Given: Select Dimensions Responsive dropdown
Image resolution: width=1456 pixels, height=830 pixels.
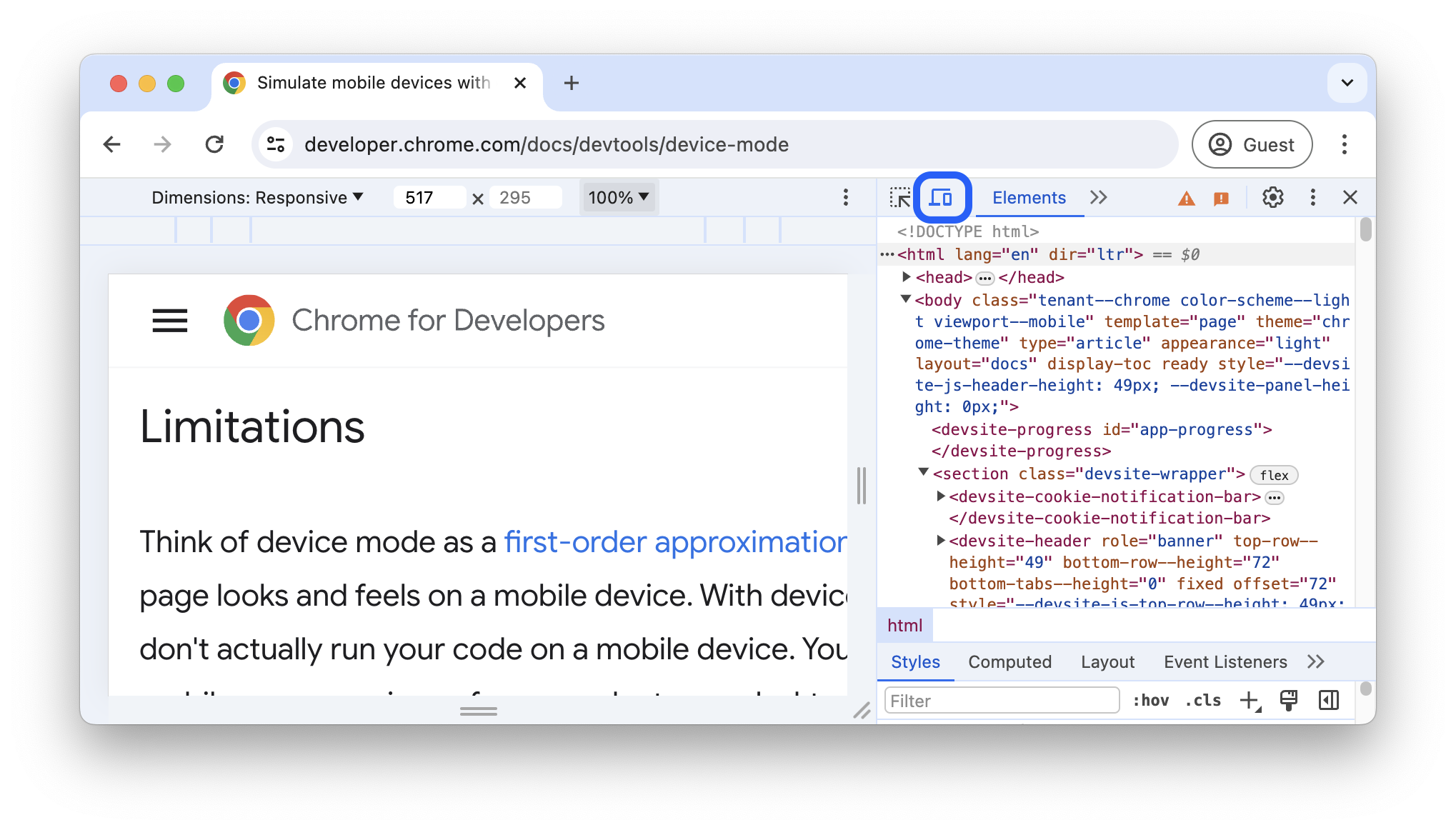Looking at the screenshot, I should [x=256, y=196].
